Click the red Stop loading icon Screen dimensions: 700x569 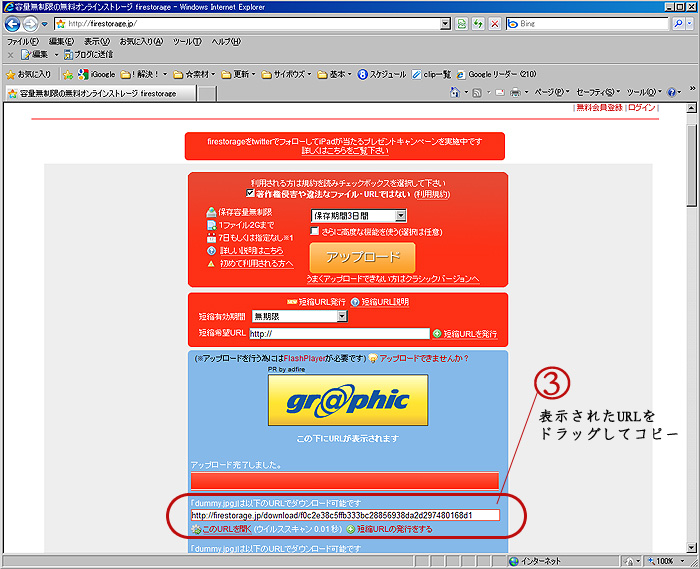click(495, 24)
